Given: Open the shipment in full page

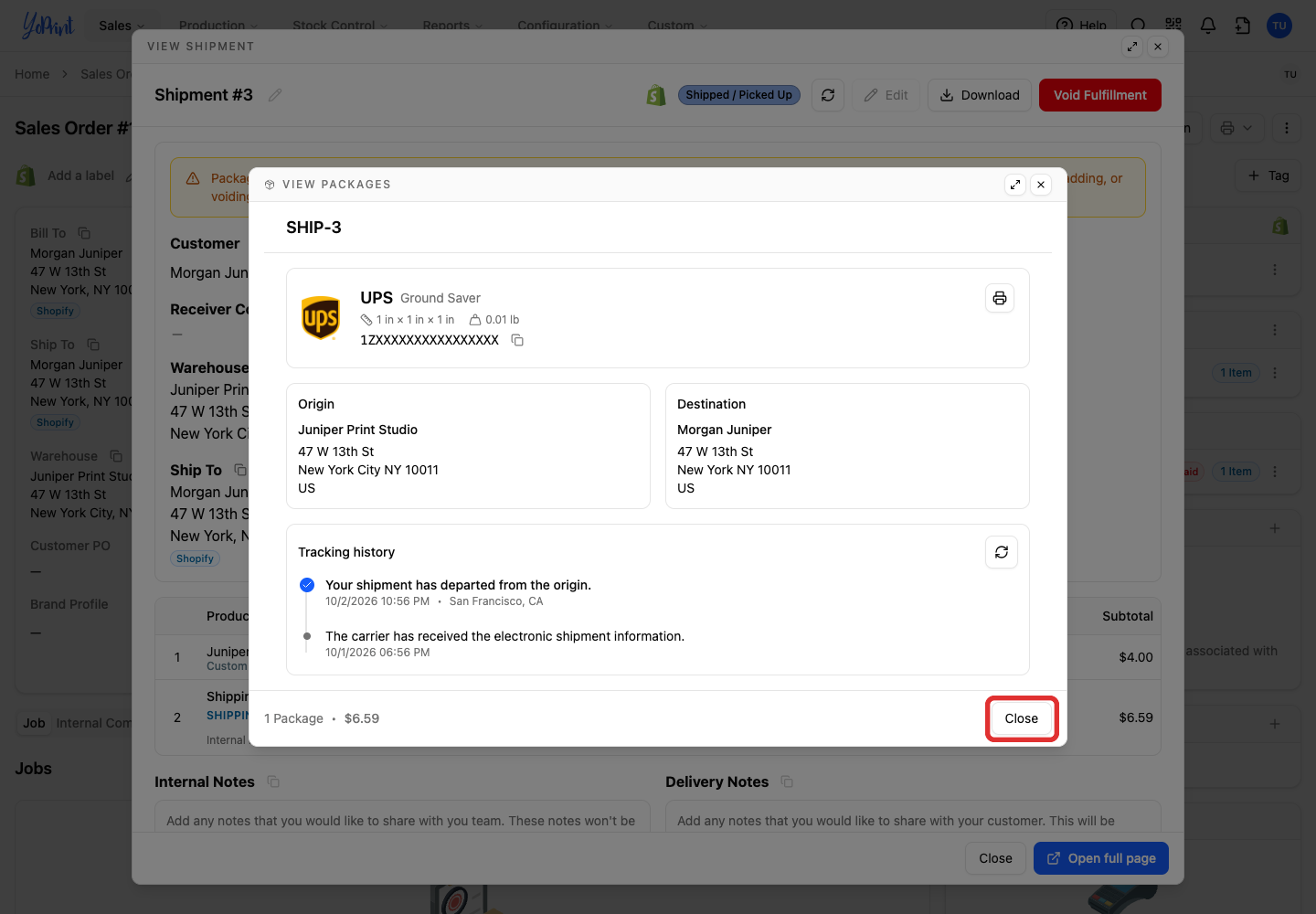Looking at the screenshot, I should pyautogui.click(x=1101, y=858).
